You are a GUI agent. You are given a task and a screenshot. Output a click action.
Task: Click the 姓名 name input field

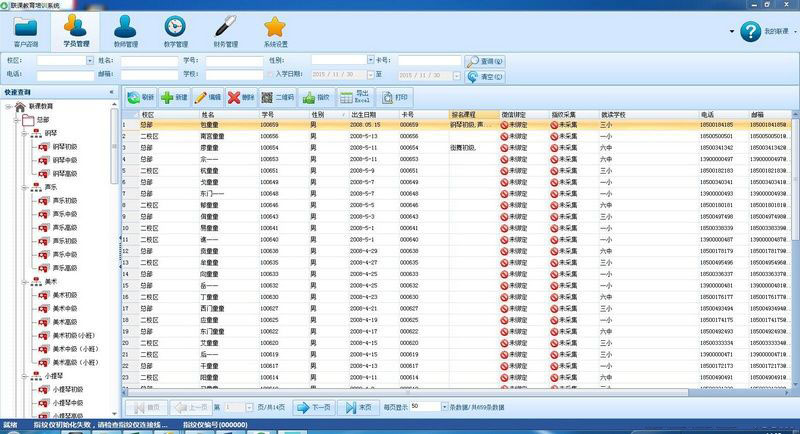[x=149, y=61]
